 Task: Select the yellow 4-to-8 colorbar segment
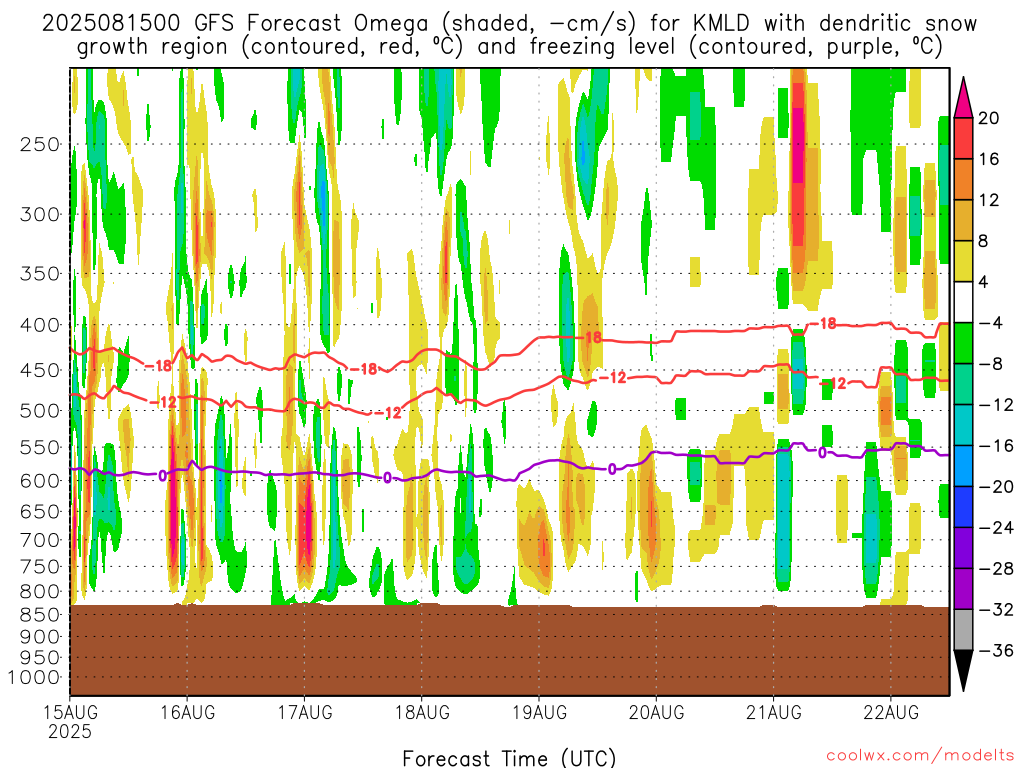(x=963, y=261)
